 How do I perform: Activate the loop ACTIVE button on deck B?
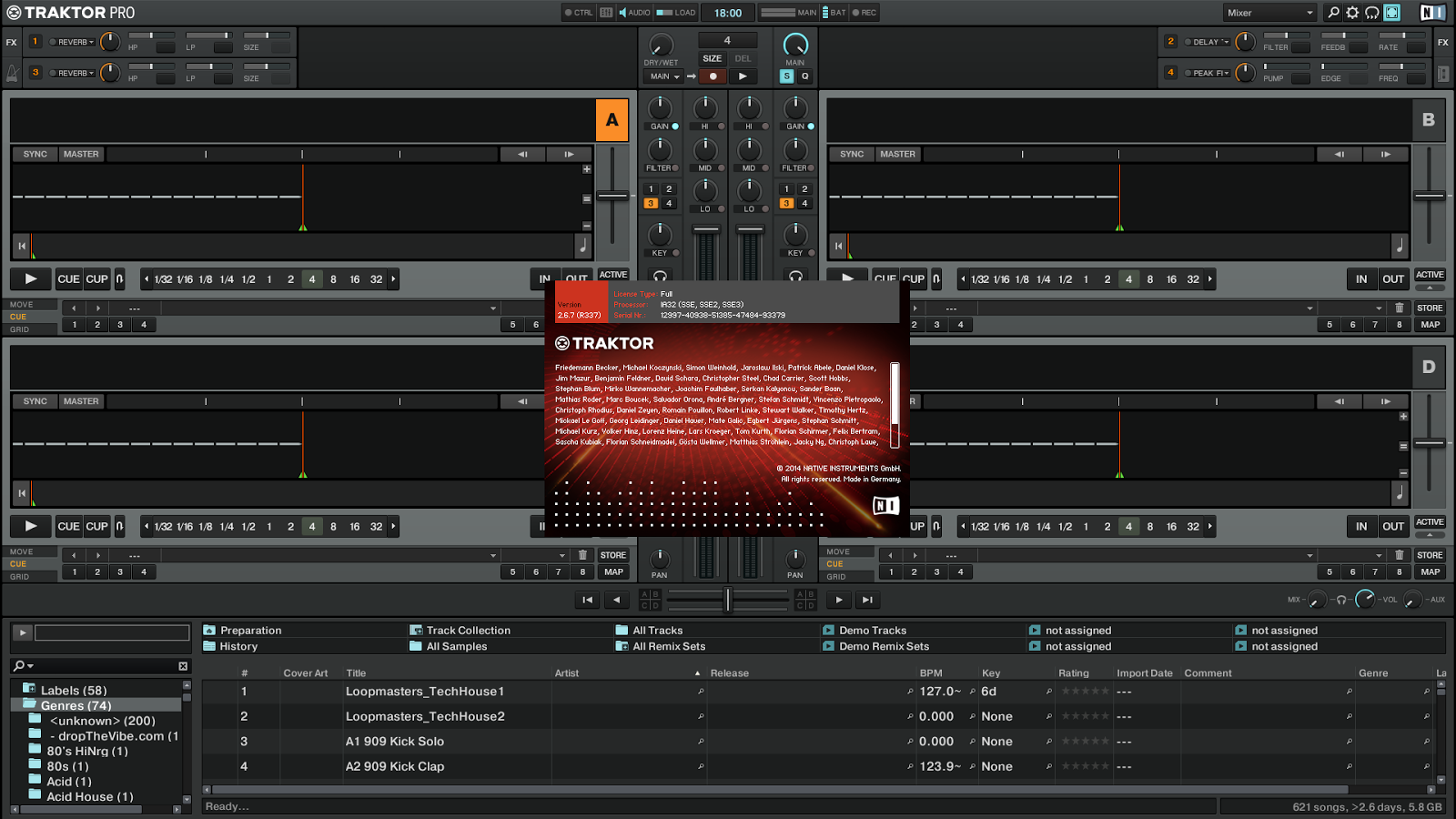click(1430, 275)
